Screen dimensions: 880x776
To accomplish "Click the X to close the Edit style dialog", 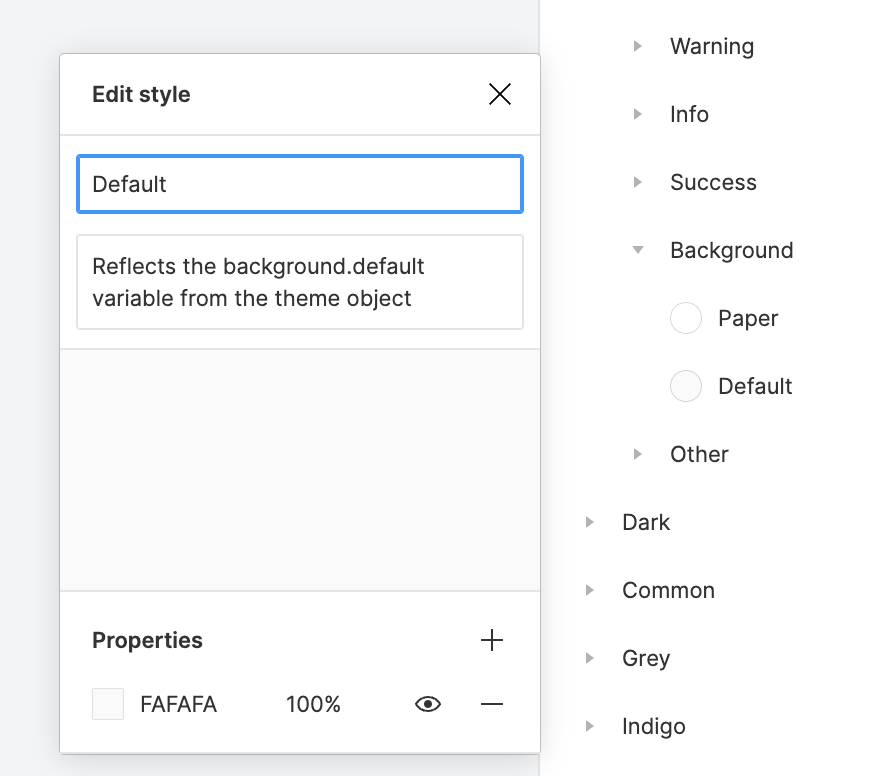I will pyautogui.click(x=499, y=94).
